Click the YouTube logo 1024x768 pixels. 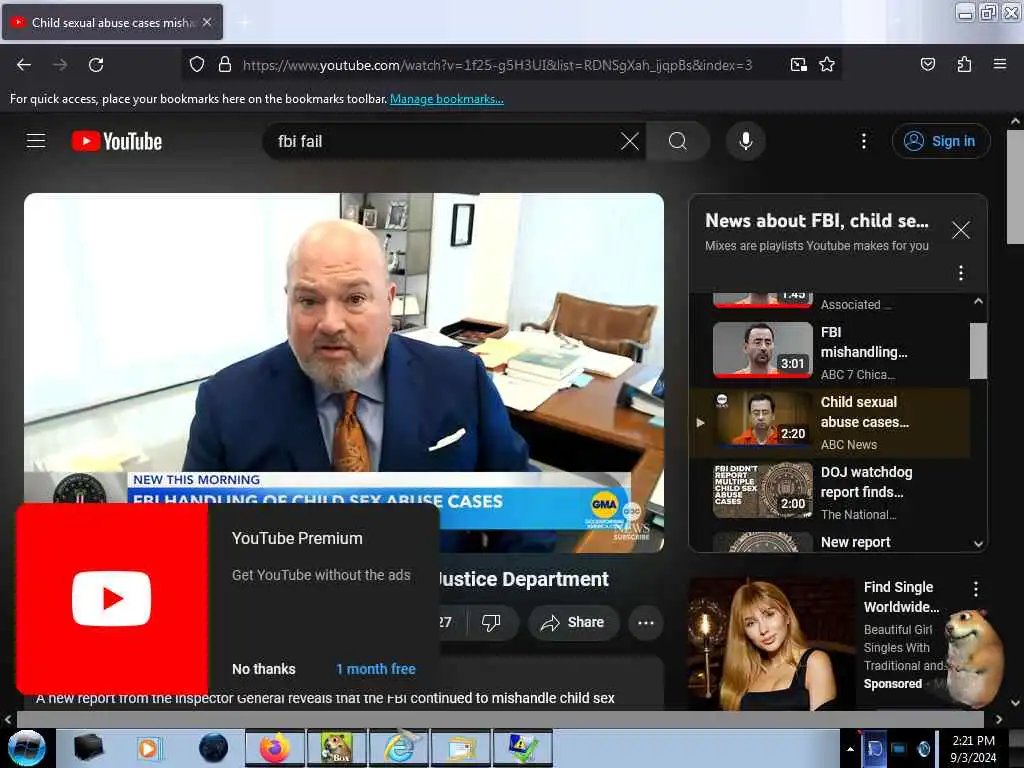click(x=117, y=141)
